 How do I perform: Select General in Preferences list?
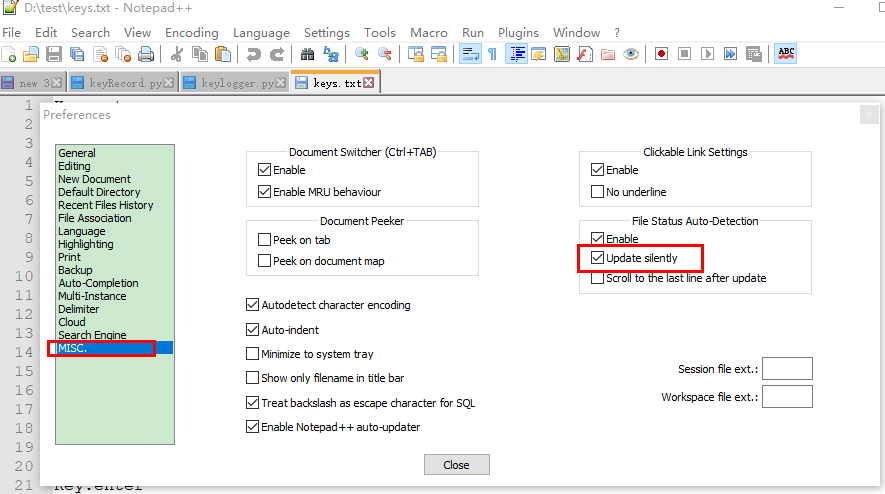77,153
